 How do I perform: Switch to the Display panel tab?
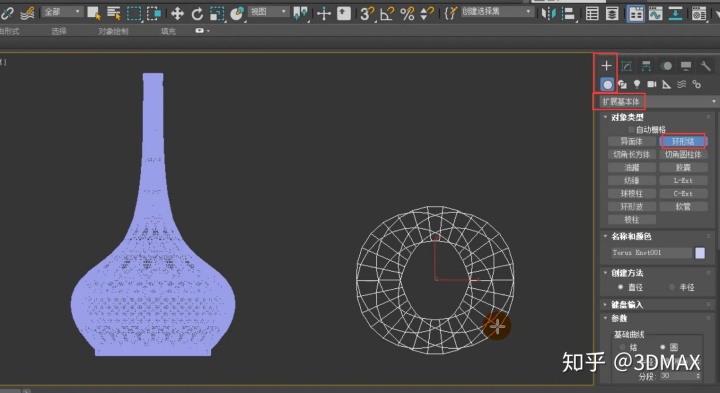pyautogui.click(x=686, y=66)
